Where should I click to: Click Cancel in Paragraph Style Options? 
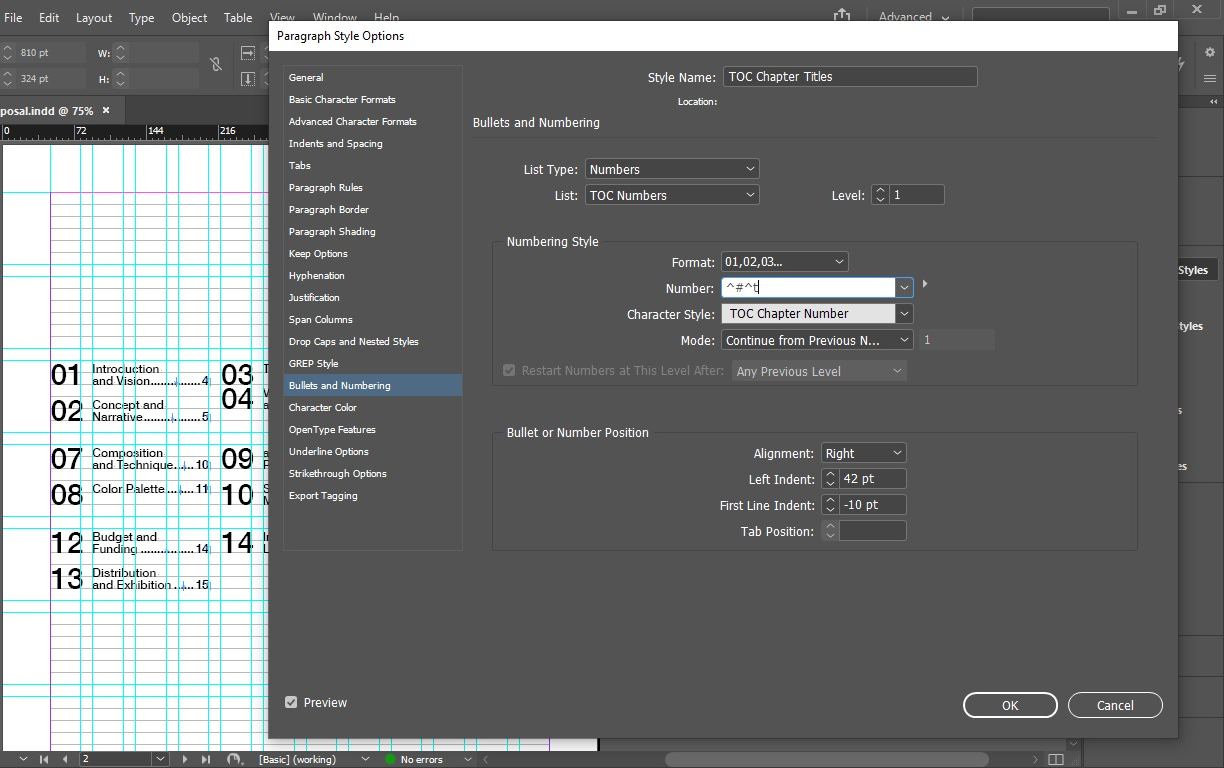point(1115,705)
